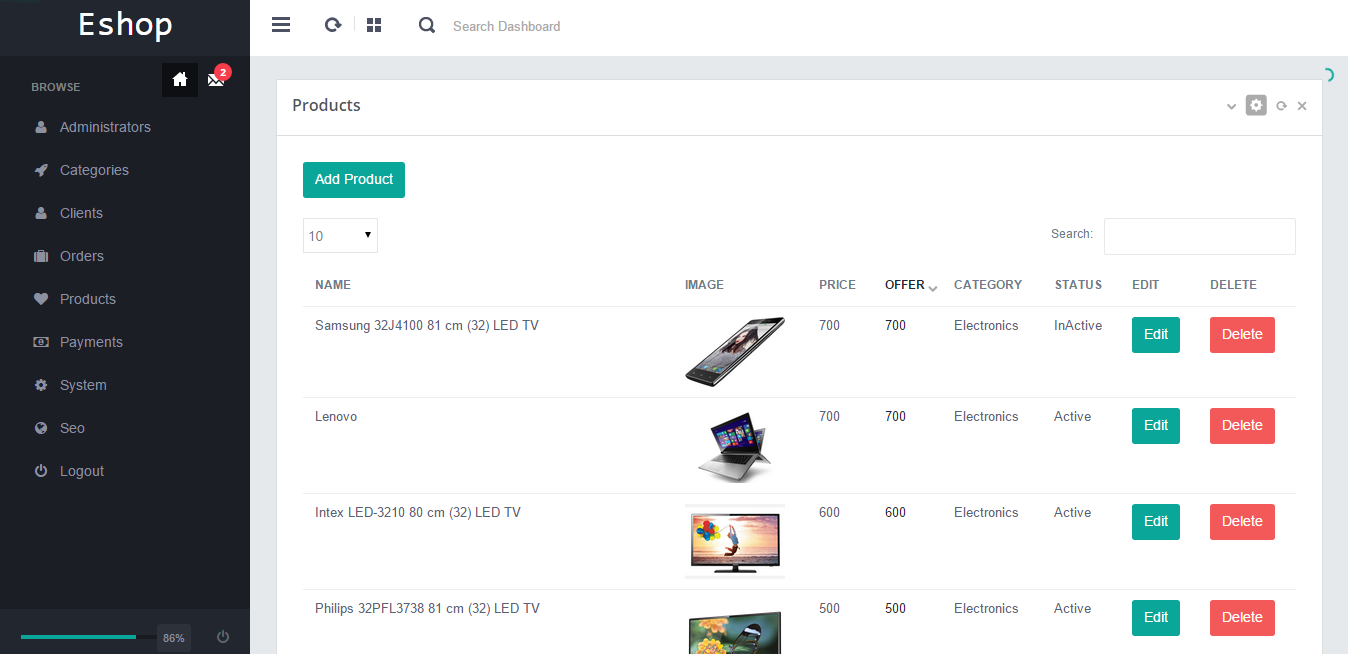This screenshot has height=654, width=1348.
Task: Click the Lenovo laptop thumbnail image
Action: tap(735, 446)
